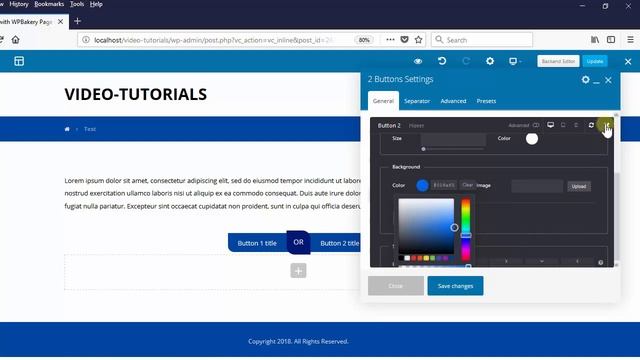640x360 pixels.
Task: Pick a shade in the color saturation square
Action: [x=426, y=226]
